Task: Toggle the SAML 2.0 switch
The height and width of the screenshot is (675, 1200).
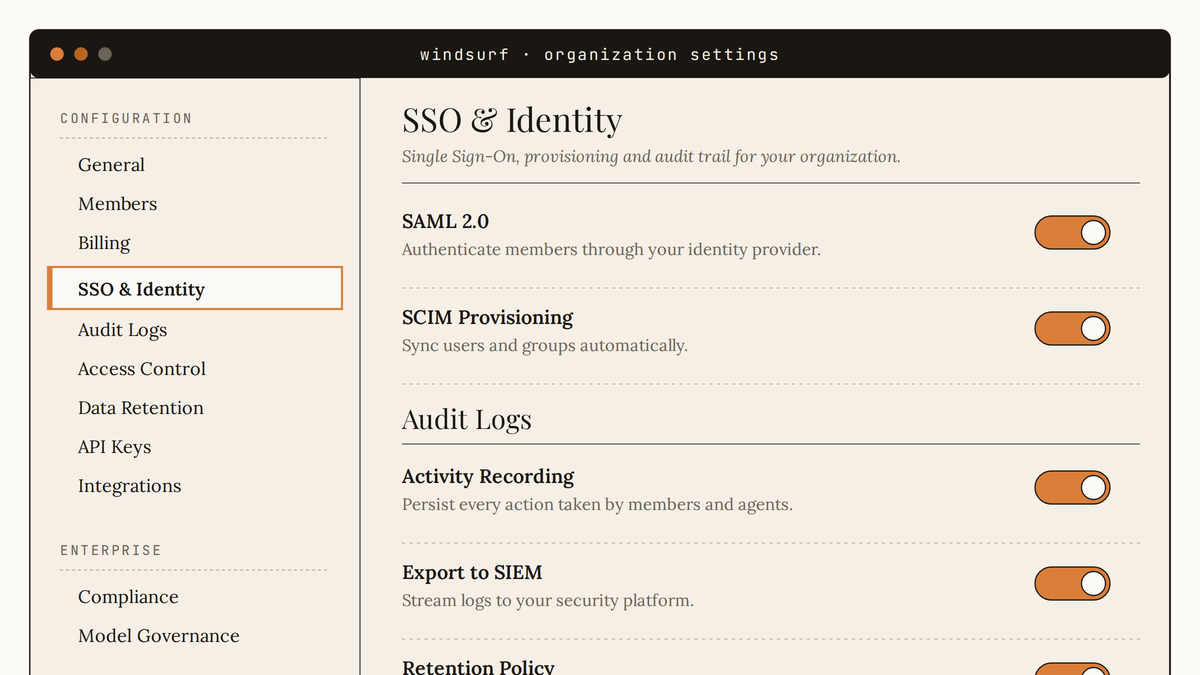Action: [x=1072, y=233]
